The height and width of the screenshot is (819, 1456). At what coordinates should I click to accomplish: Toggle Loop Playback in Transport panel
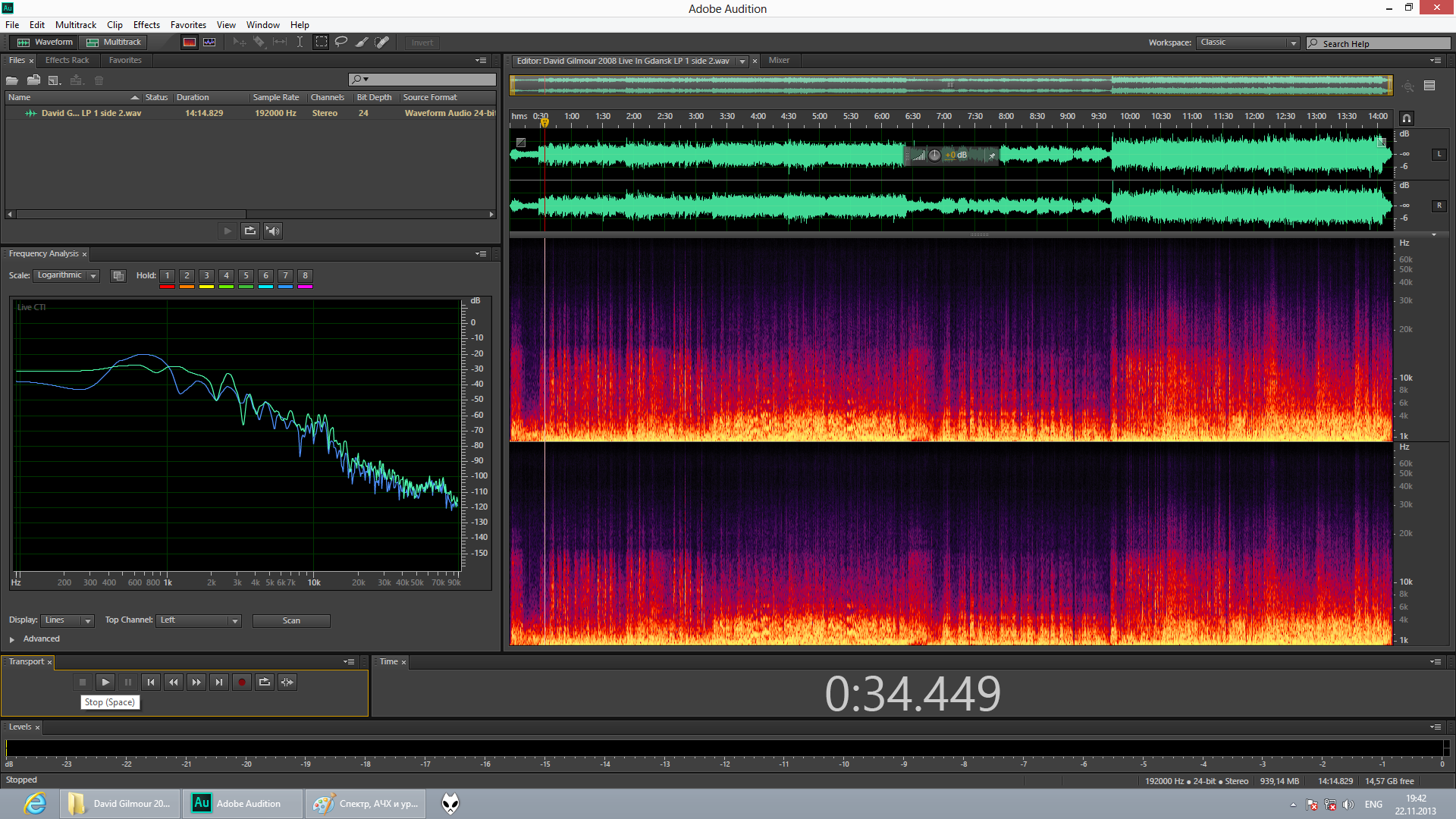click(x=265, y=682)
